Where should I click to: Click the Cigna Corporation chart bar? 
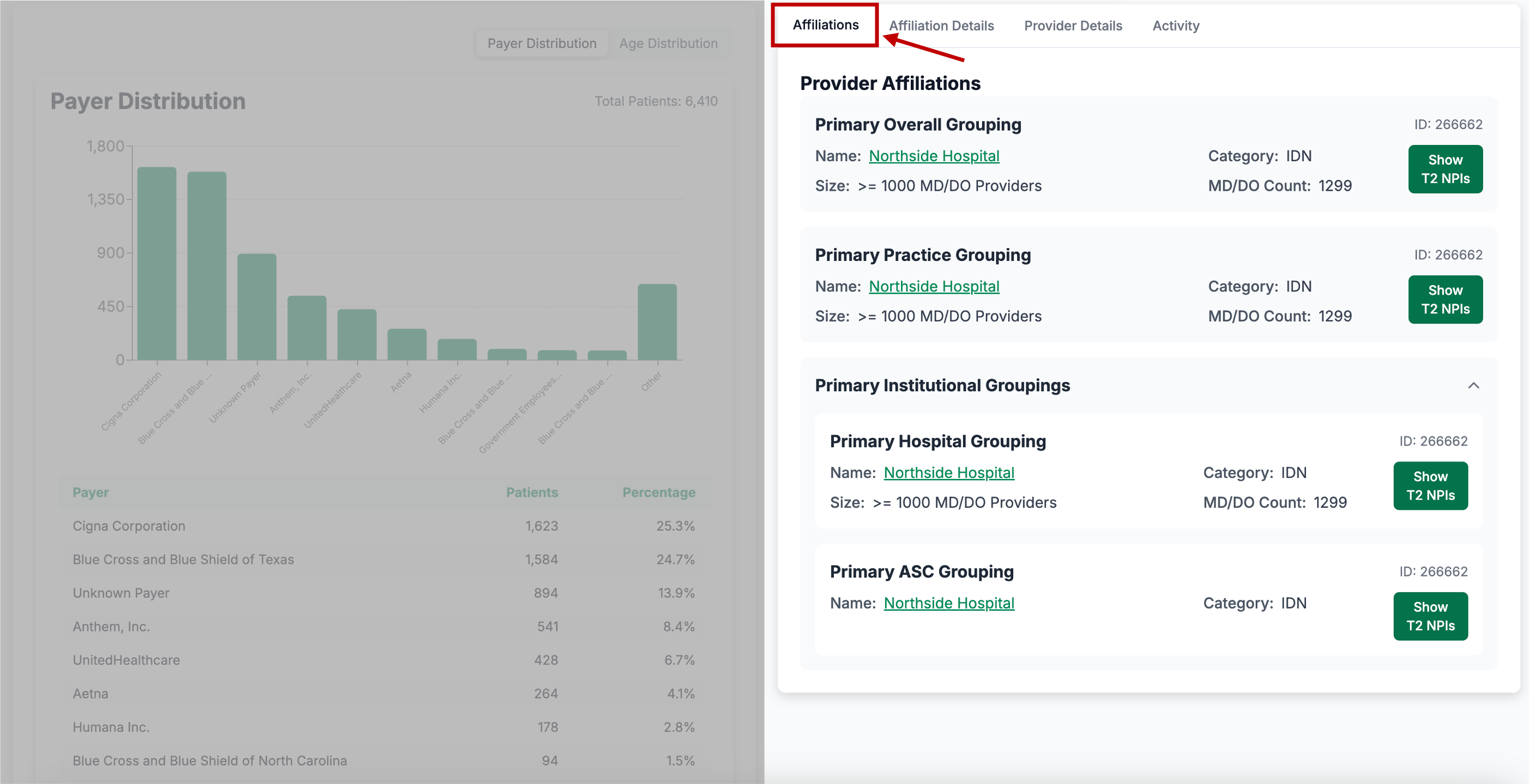tap(157, 264)
